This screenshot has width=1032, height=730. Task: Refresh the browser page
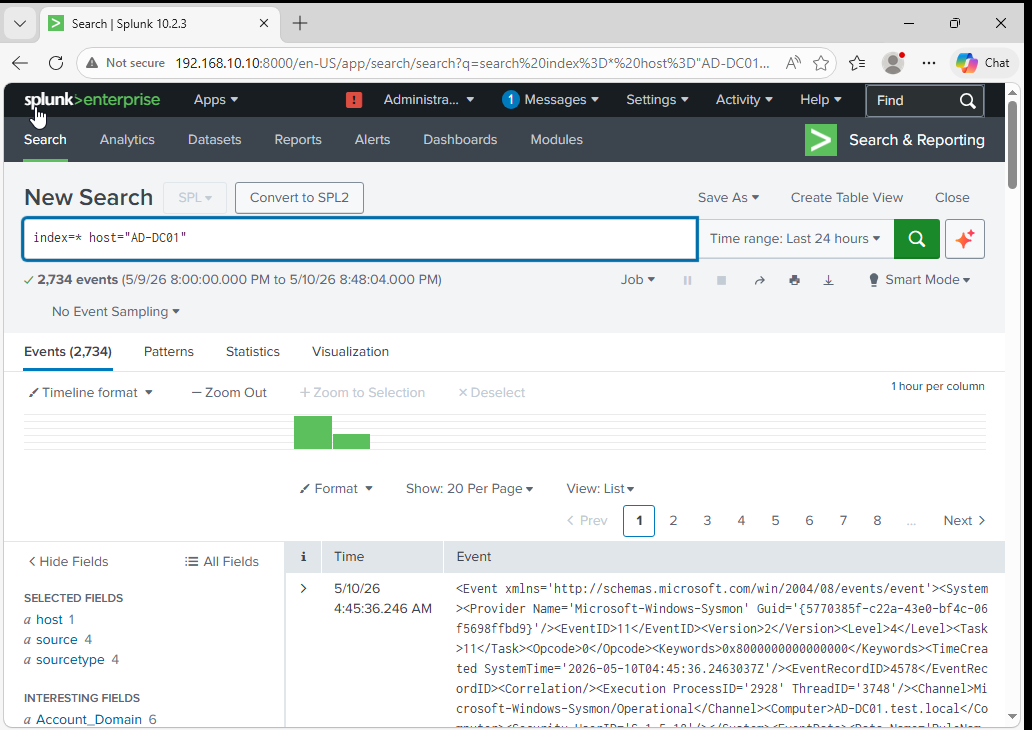pyautogui.click(x=56, y=63)
